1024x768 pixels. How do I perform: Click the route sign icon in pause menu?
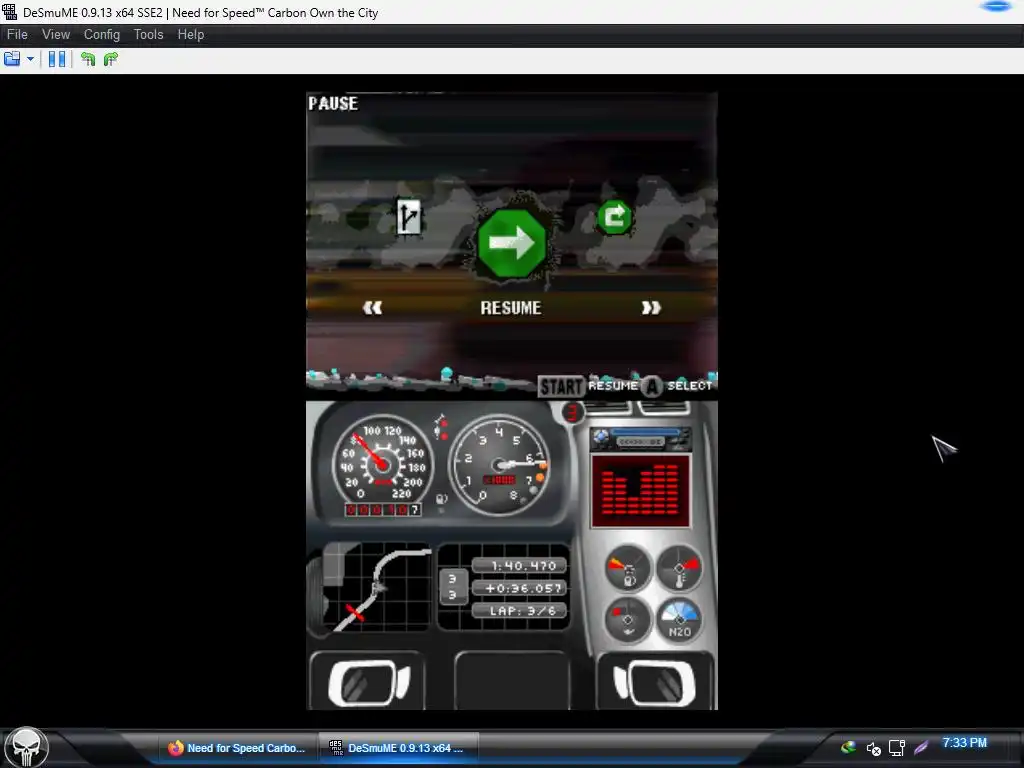pyautogui.click(x=409, y=217)
